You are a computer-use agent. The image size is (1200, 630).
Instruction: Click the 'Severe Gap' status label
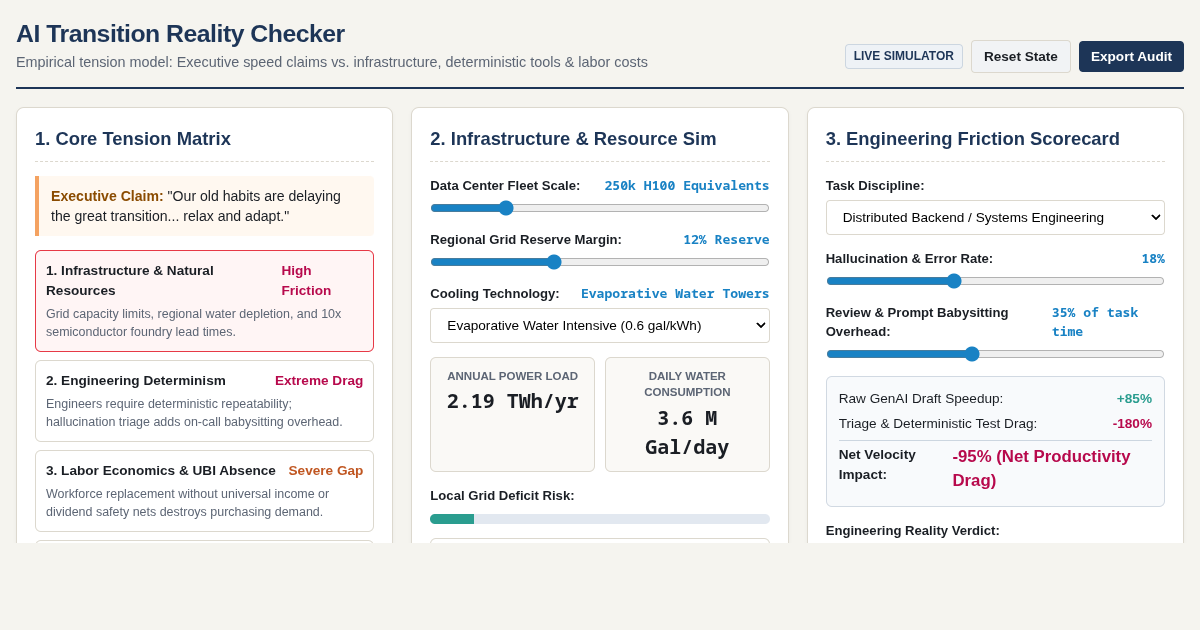[x=326, y=470]
